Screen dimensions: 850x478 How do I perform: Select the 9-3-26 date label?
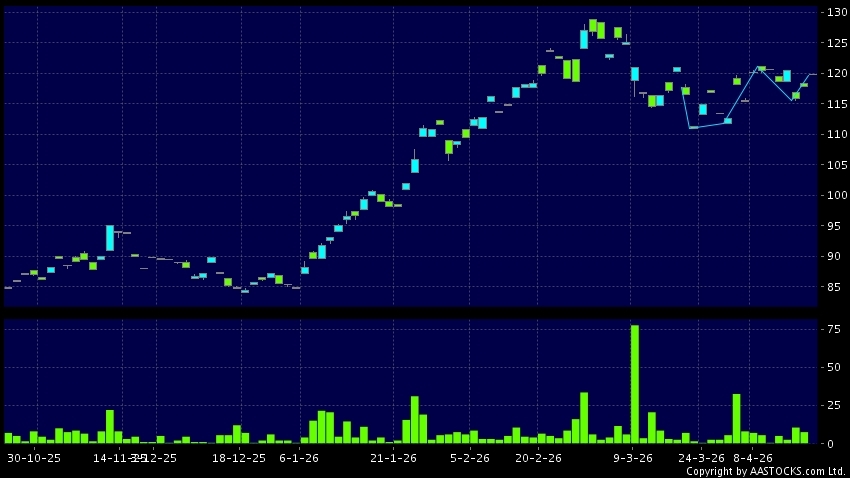coord(633,458)
